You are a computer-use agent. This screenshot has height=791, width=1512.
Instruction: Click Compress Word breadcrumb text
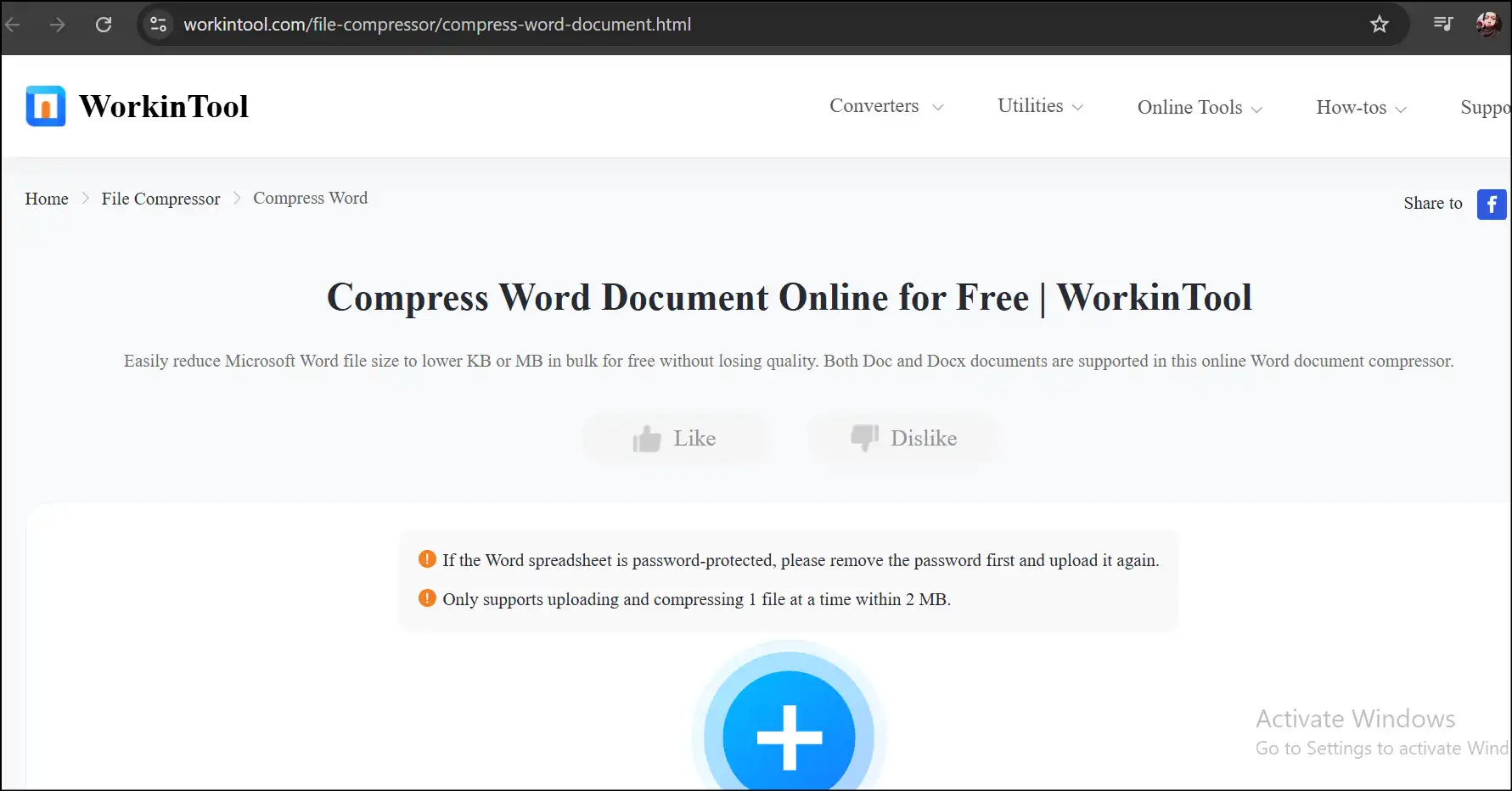point(310,198)
